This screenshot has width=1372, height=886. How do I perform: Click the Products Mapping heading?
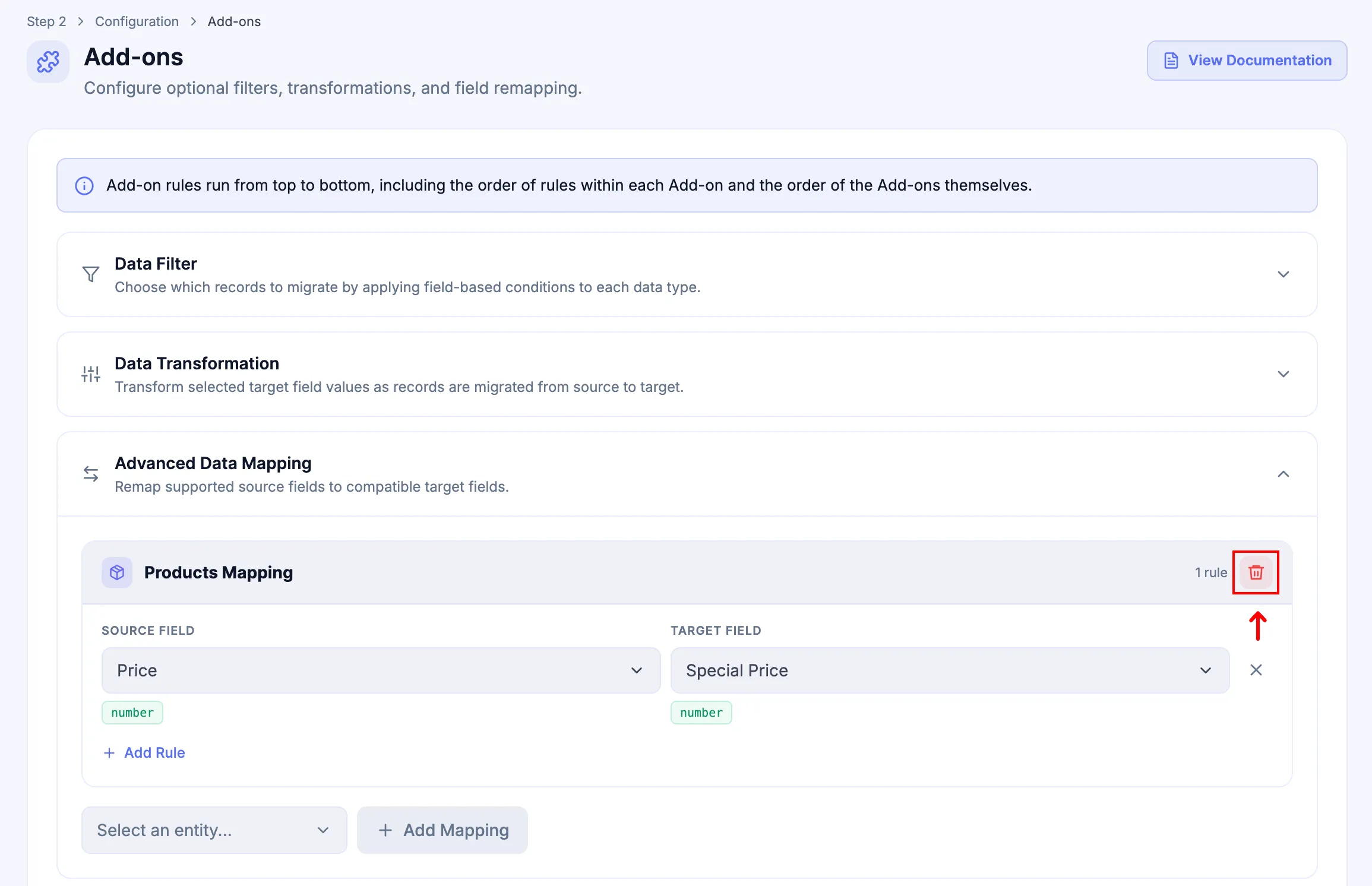(219, 572)
